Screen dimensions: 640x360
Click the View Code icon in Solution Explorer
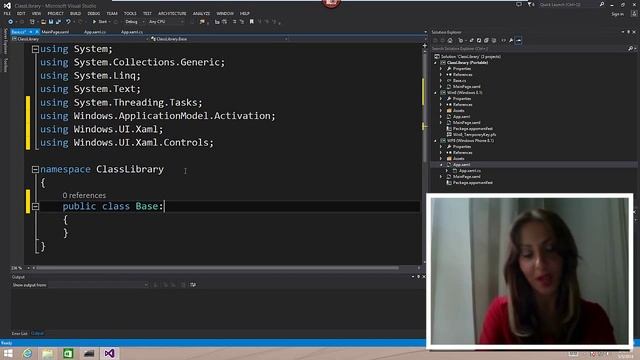coord(503,40)
